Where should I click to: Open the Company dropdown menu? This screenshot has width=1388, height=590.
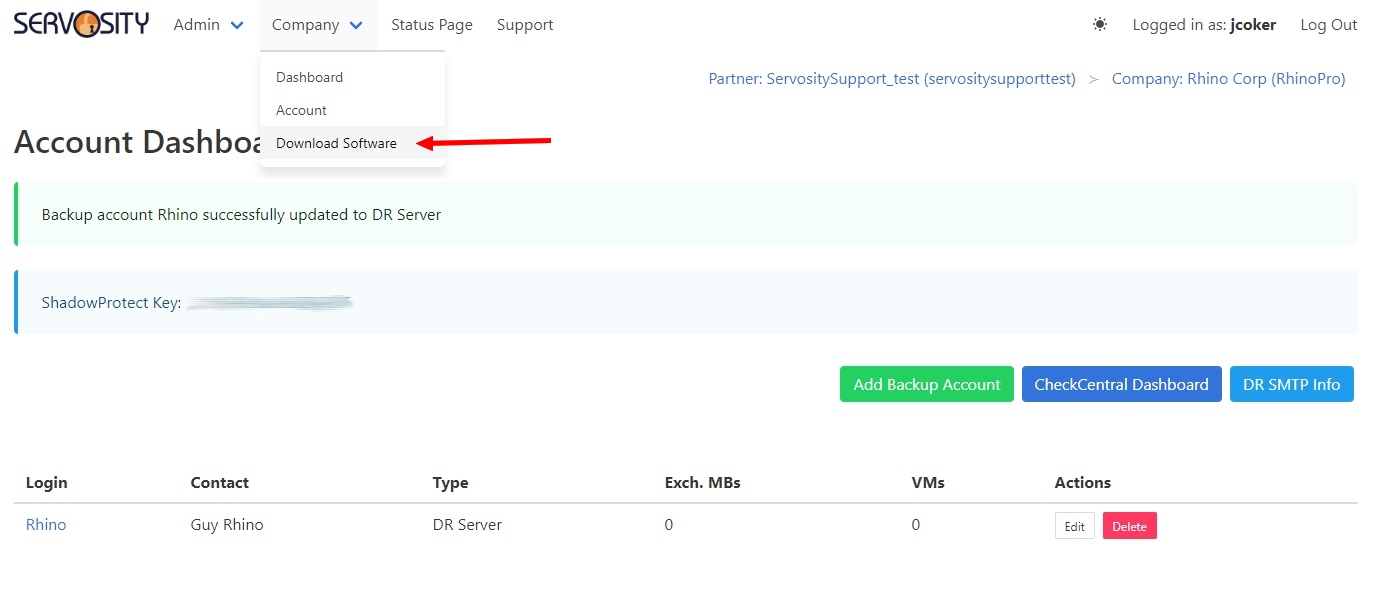(x=310, y=25)
